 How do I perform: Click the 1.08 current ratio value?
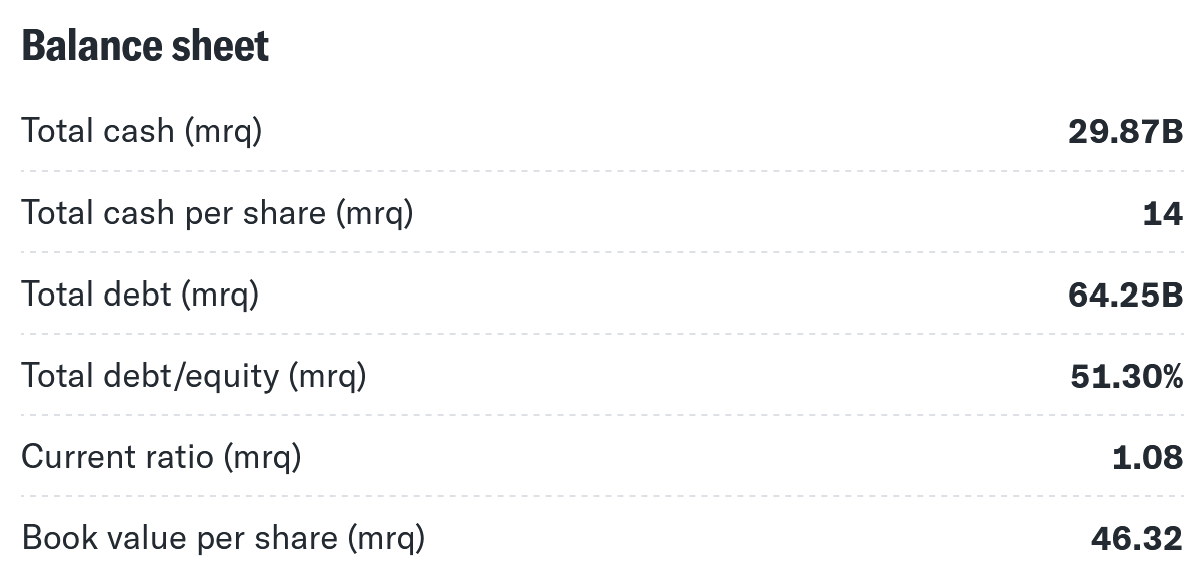pyautogui.click(x=1147, y=458)
